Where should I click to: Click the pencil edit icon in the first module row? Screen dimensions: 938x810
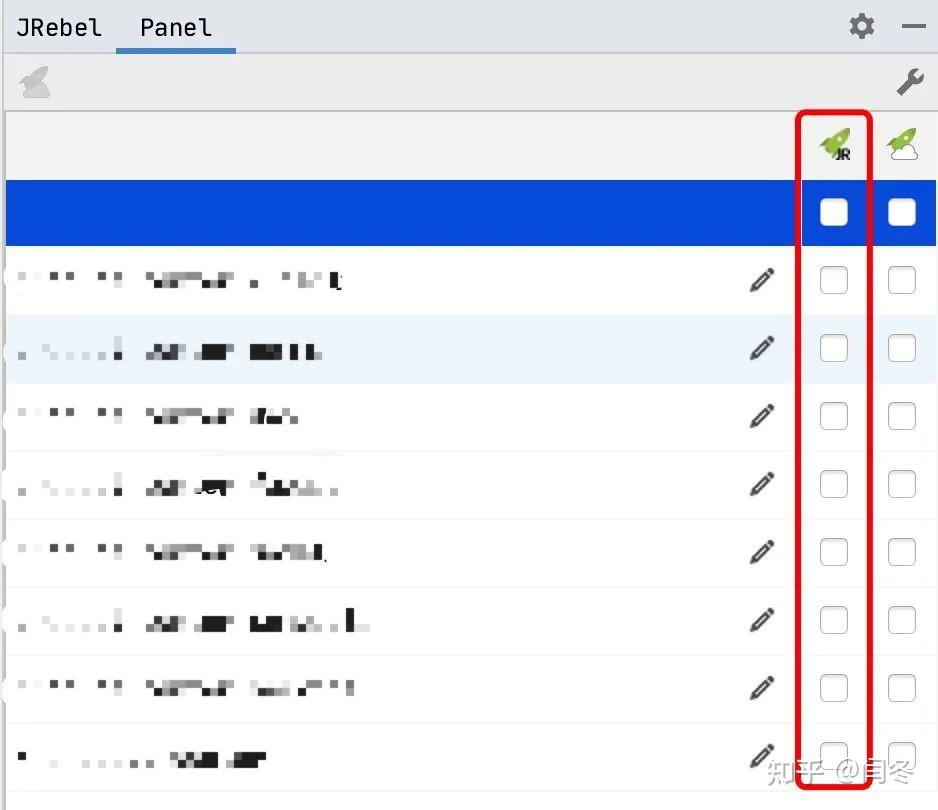point(762,280)
